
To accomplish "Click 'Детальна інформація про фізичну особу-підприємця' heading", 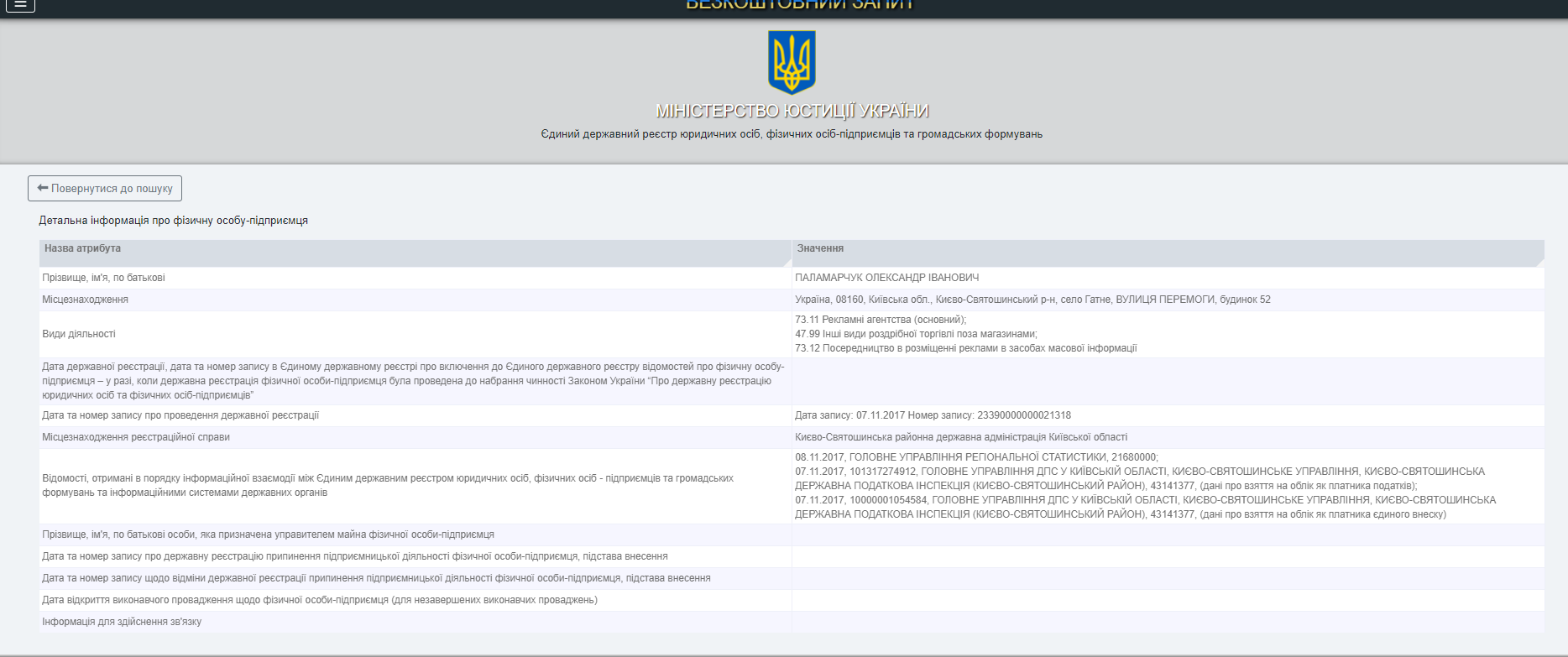I will 173,221.
